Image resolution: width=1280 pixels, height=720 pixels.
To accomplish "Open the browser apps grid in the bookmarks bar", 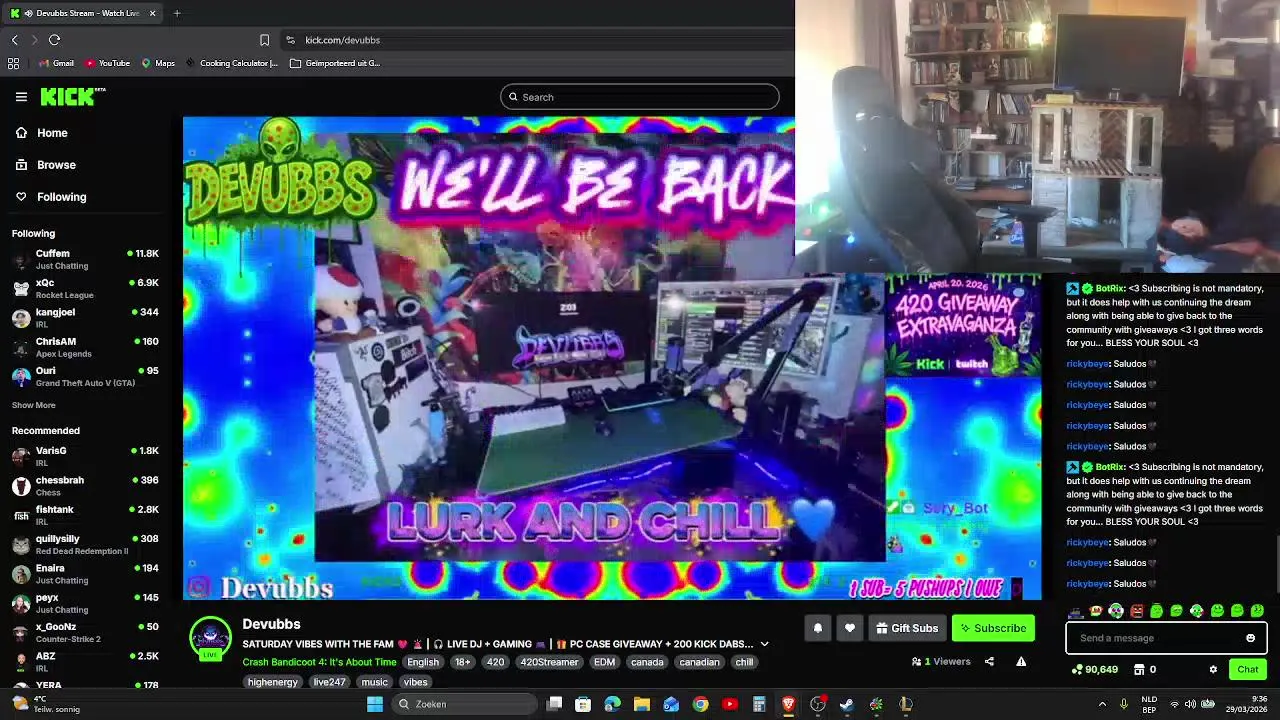I will coord(13,63).
